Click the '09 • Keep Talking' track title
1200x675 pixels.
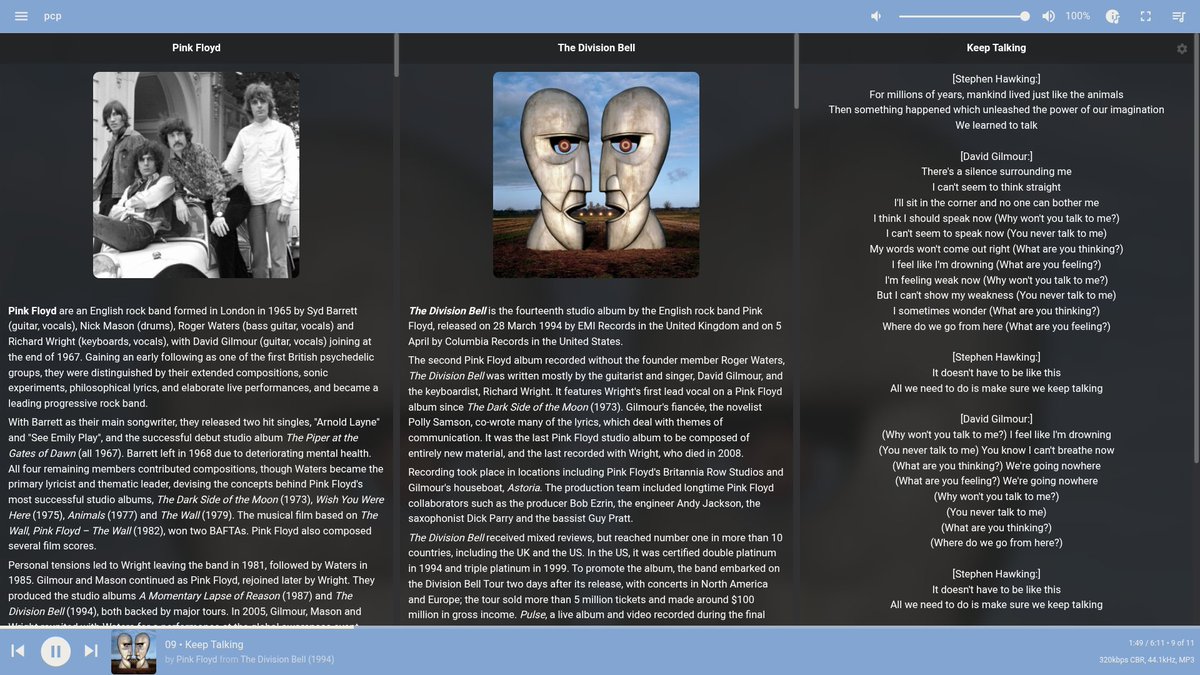(x=204, y=645)
